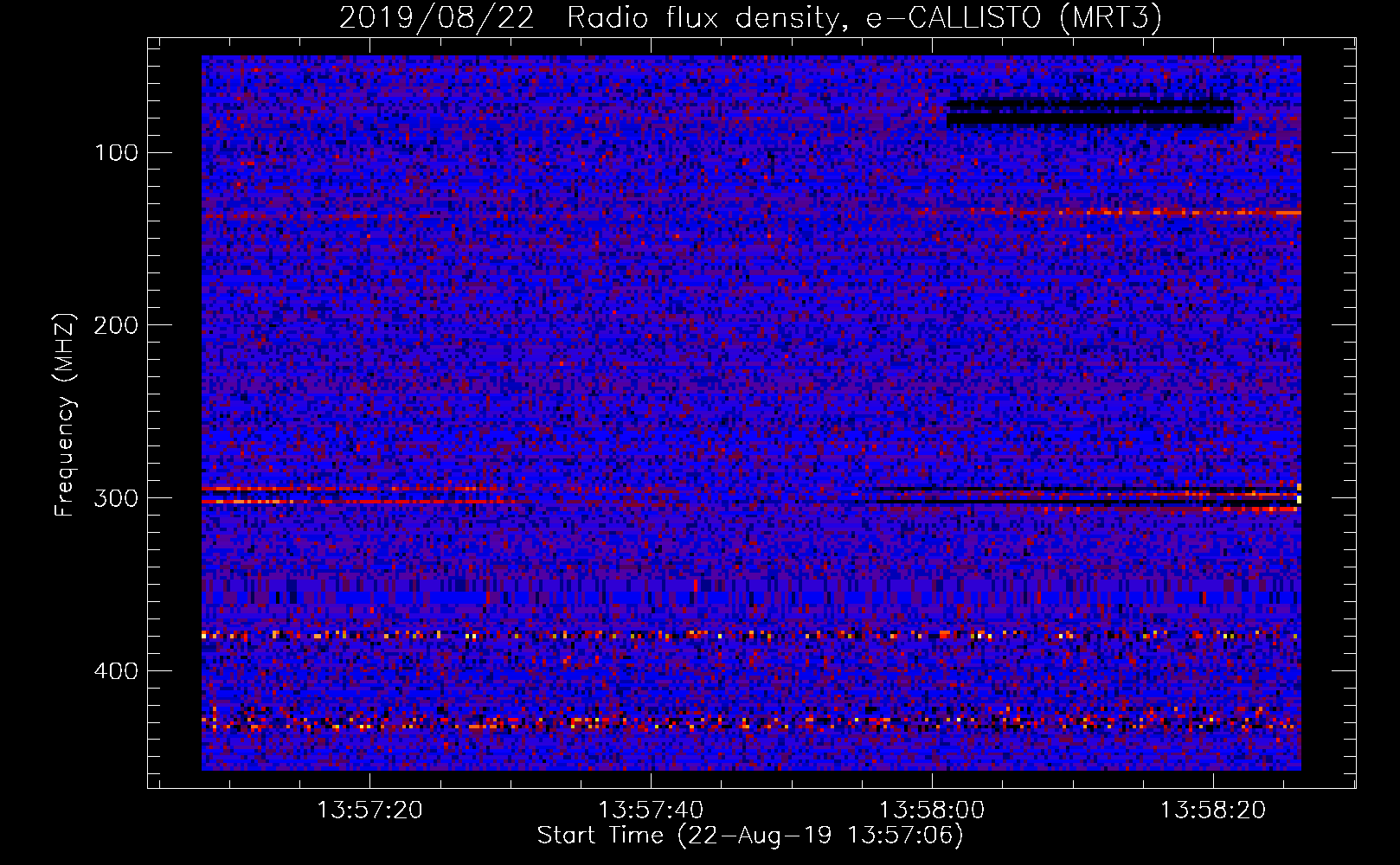The width and height of the screenshot is (1400, 865).
Task: Click the '13:58:00' time tick label
Action: pyautogui.click(x=932, y=811)
